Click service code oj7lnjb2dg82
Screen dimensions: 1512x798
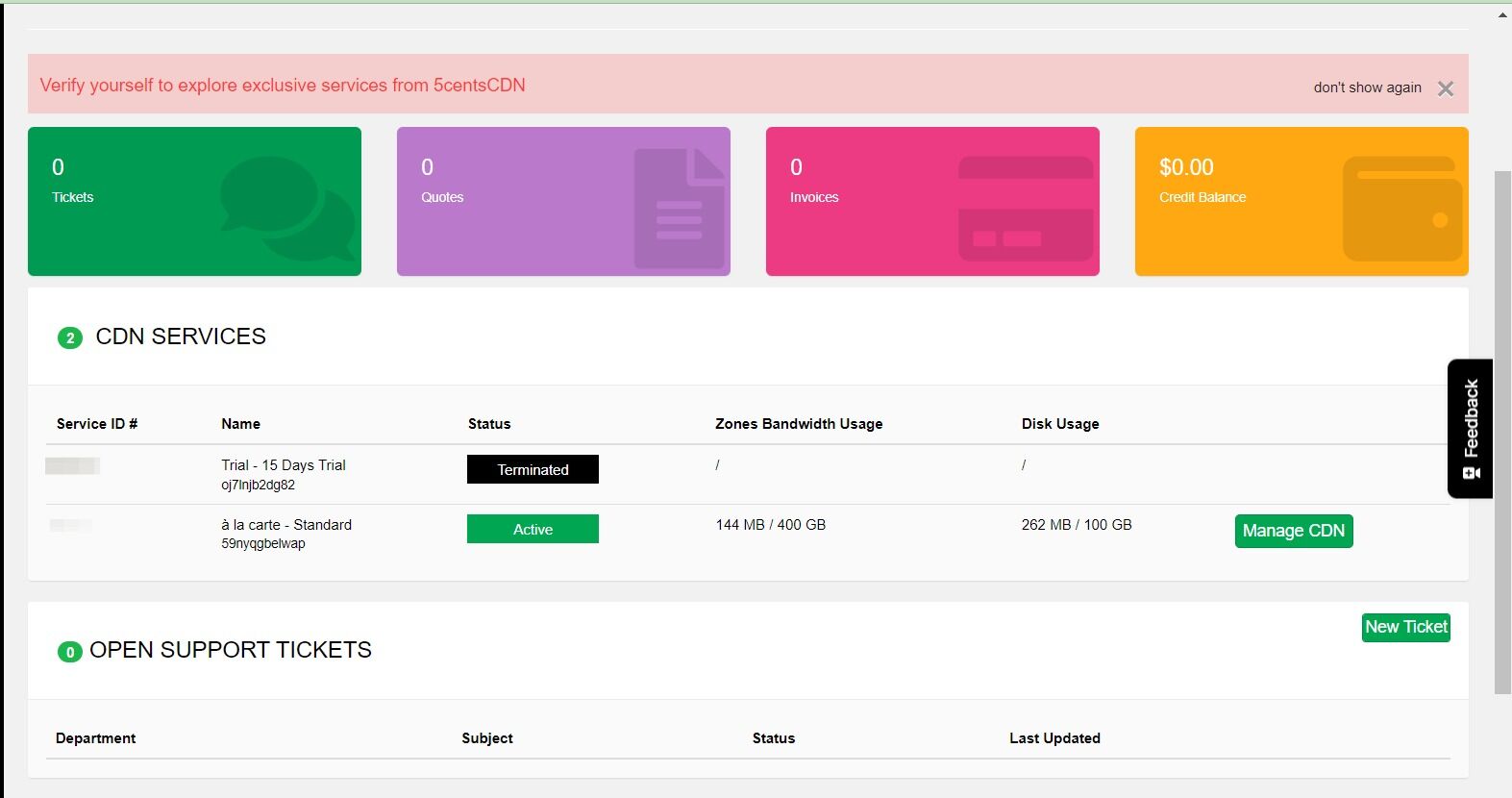(x=258, y=485)
